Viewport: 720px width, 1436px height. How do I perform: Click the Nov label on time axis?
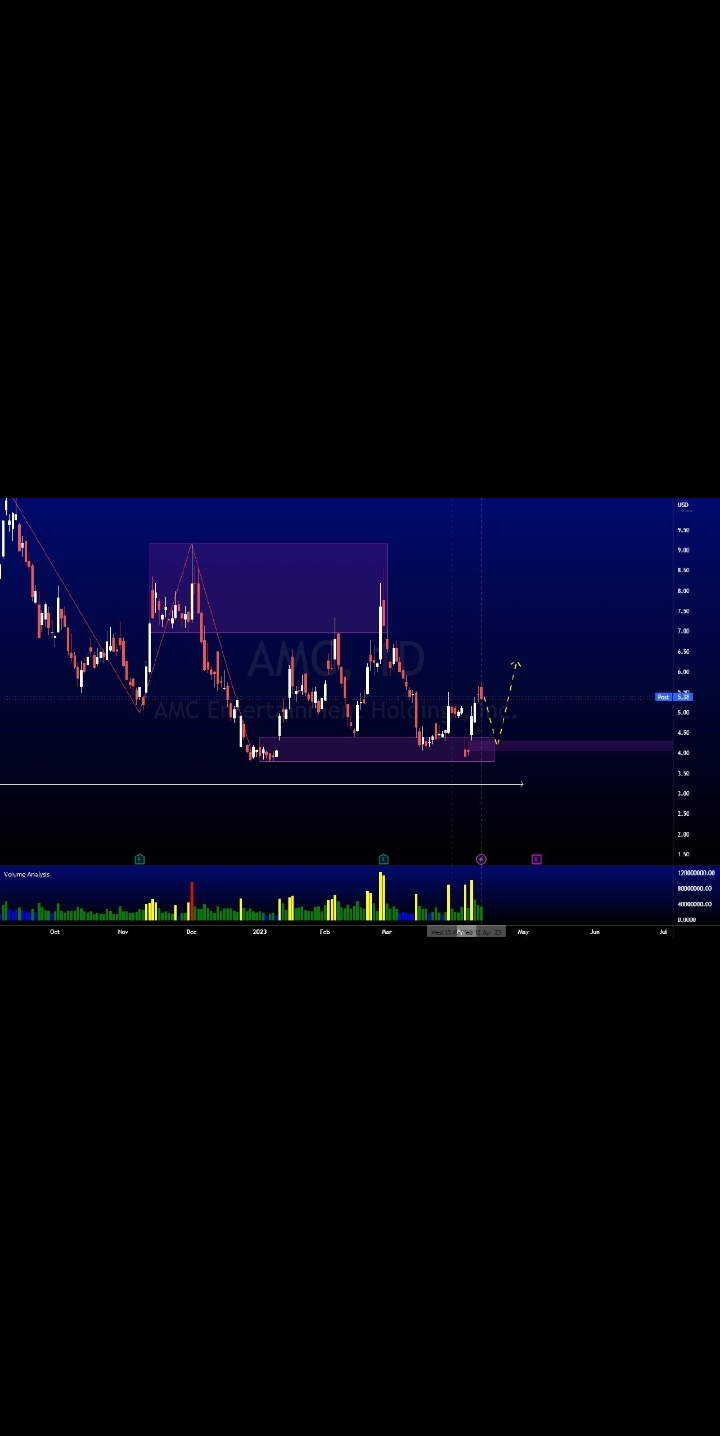point(123,932)
